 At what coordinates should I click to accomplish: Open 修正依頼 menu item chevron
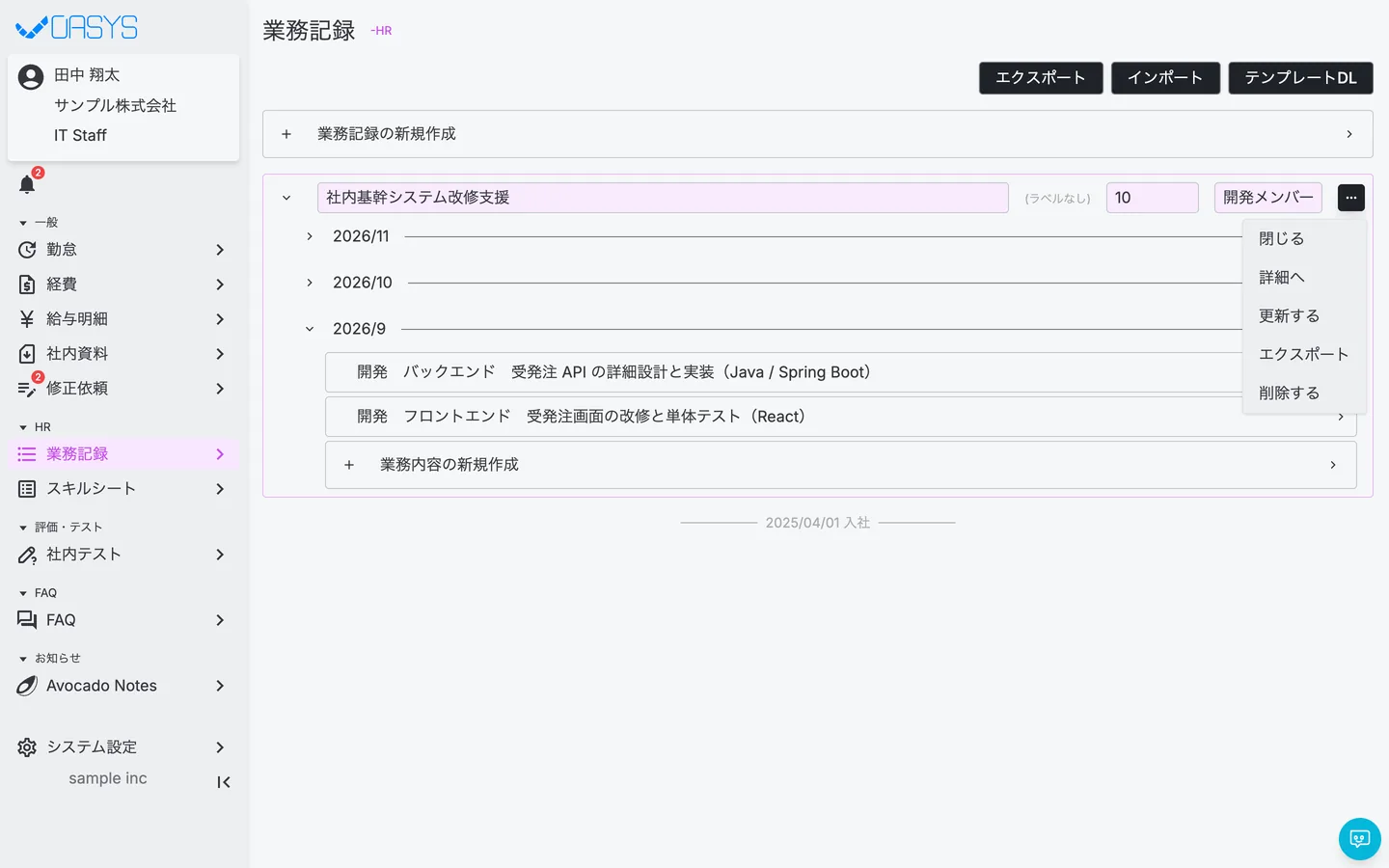coord(220,389)
